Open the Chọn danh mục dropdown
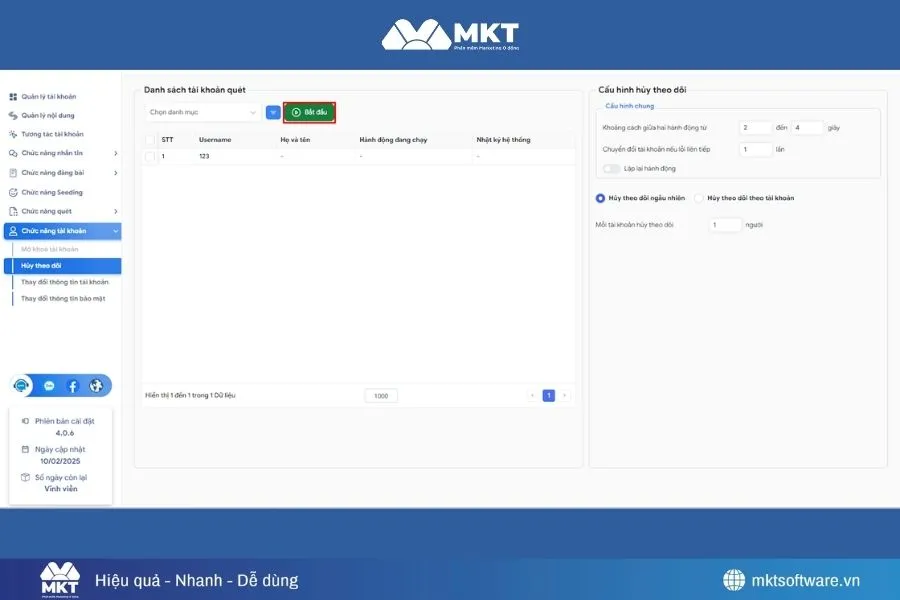The height and width of the screenshot is (600, 900). [x=203, y=112]
